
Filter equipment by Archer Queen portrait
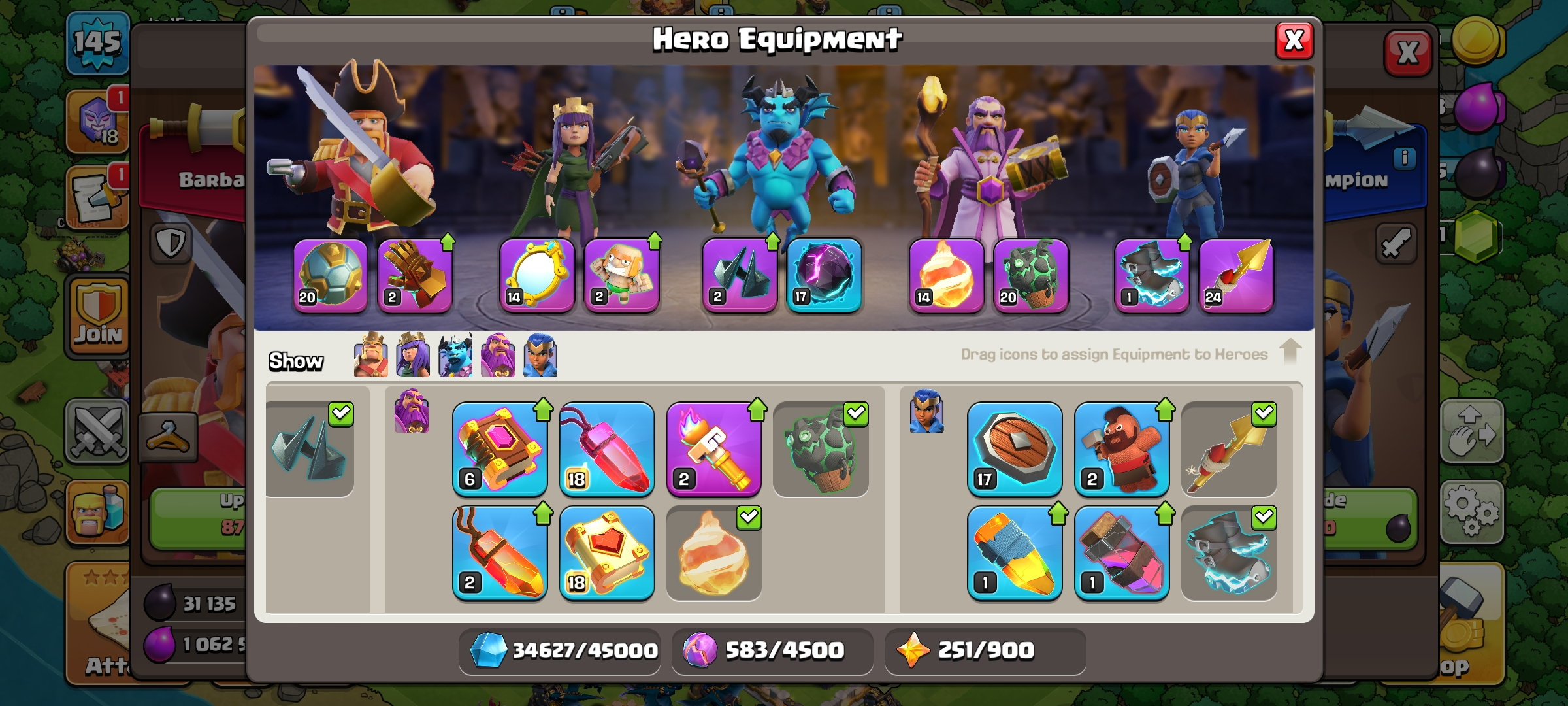pyautogui.click(x=413, y=355)
